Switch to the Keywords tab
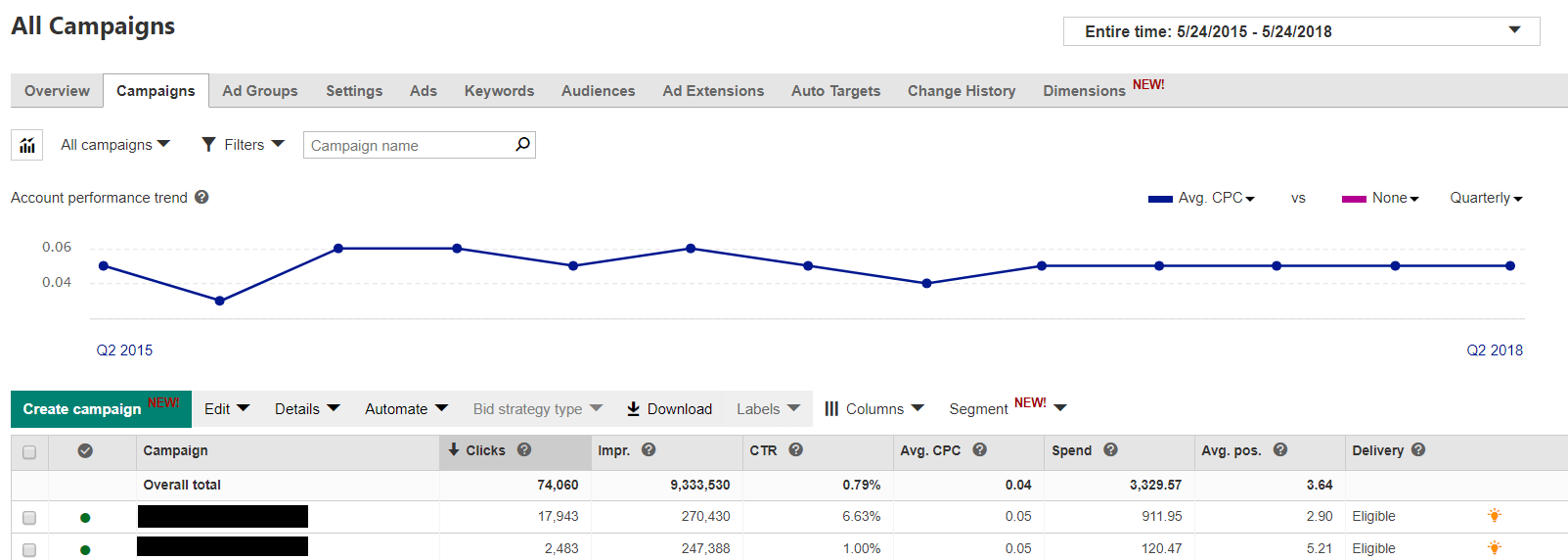The image size is (1568, 560). pyautogui.click(x=499, y=91)
